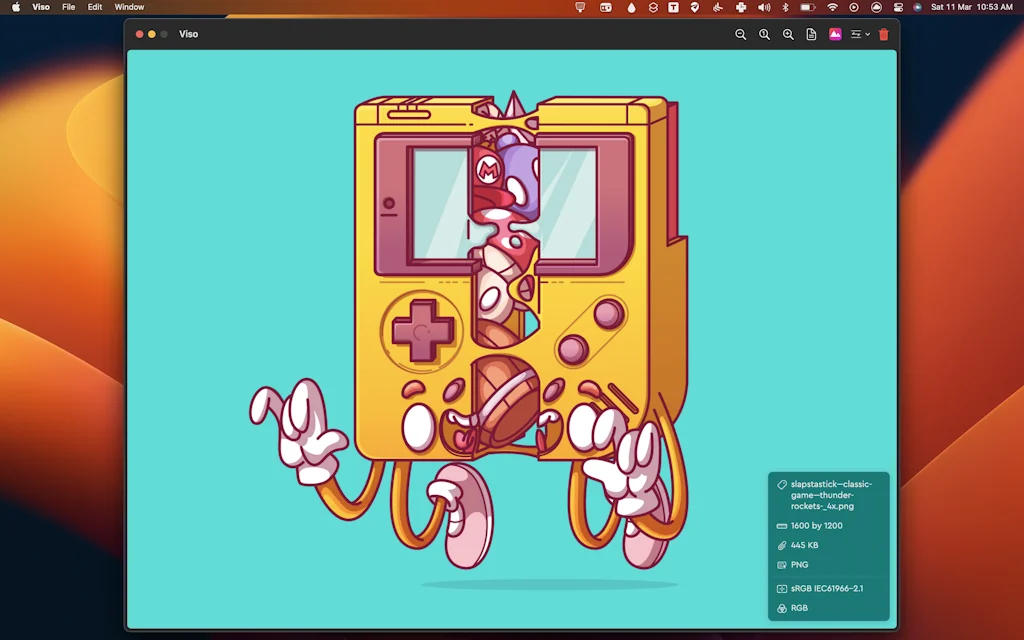The height and width of the screenshot is (640, 1024).
Task: Click the Wi-Fi icon in menu bar
Action: [x=832, y=7]
